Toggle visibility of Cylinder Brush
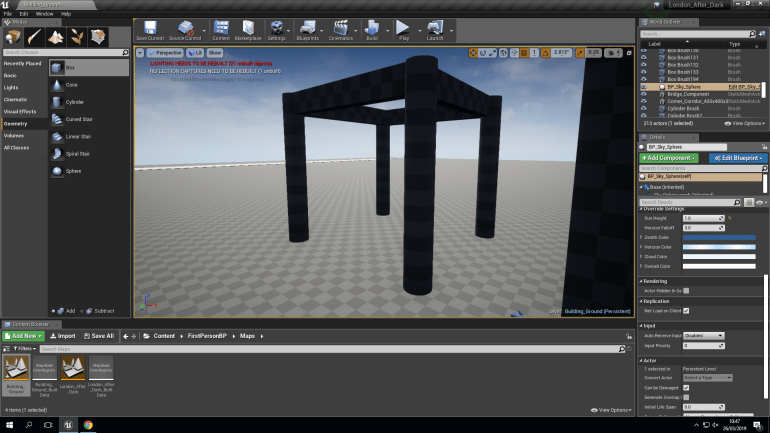The width and height of the screenshot is (770, 433). tap(643, 108)
